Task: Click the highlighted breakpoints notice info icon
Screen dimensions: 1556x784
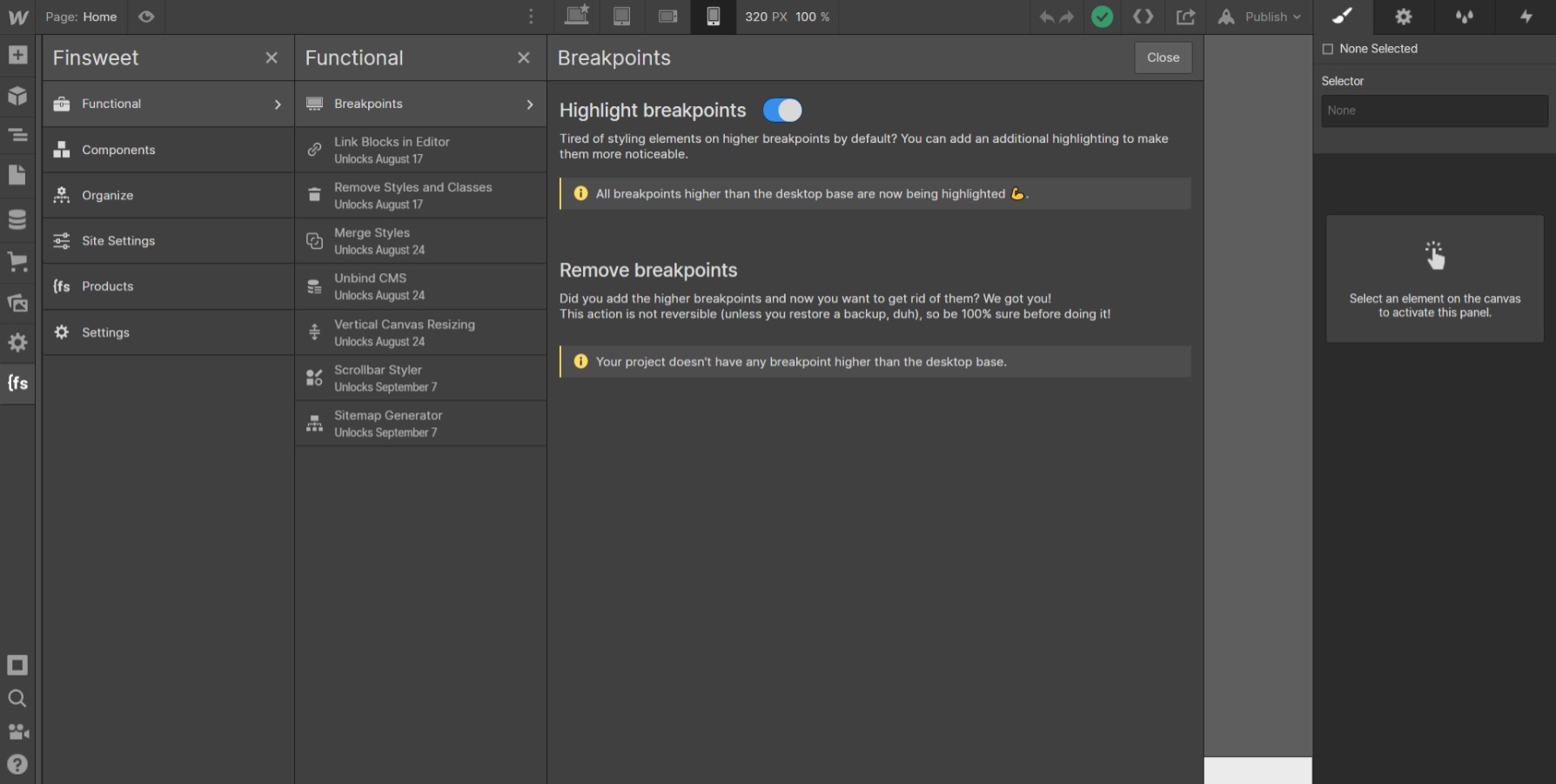Action: [580, 193]
